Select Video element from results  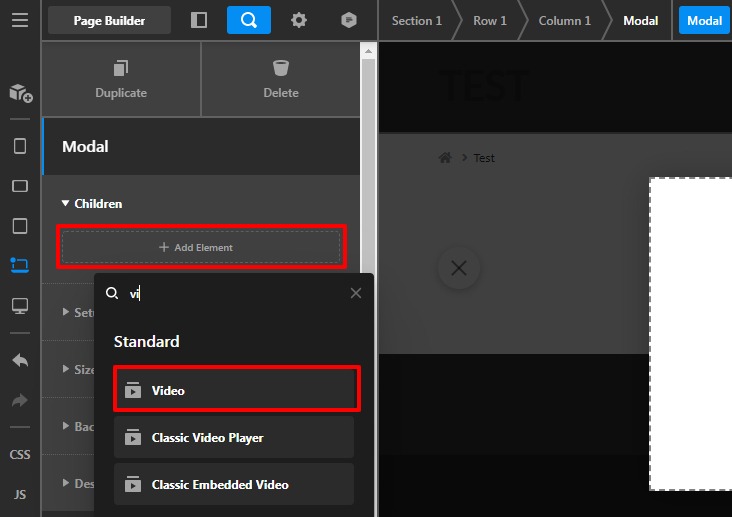point(237,390)
